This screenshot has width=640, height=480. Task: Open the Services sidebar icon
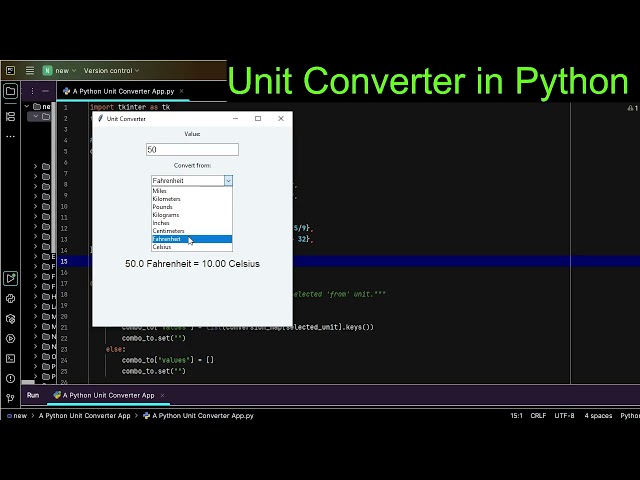[11, 338]
